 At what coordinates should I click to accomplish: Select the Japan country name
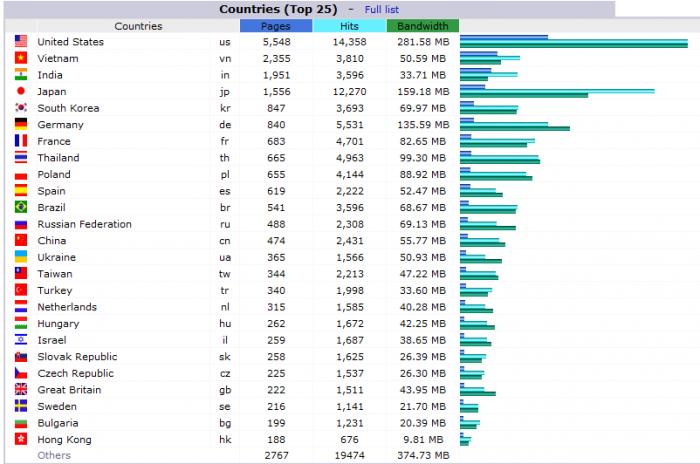pyautogui.click(x=52, y=92)
